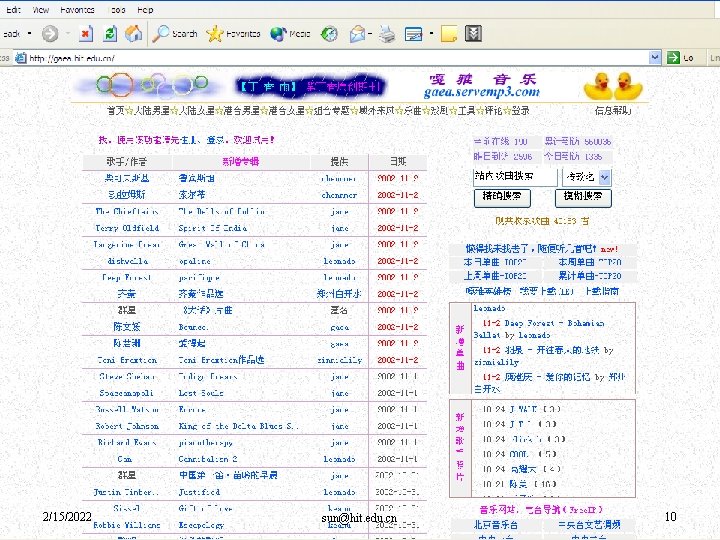The width and height of the screenshot is (720, 540).
Task: Open the address bar history dropdown
Action: point(655,57)
